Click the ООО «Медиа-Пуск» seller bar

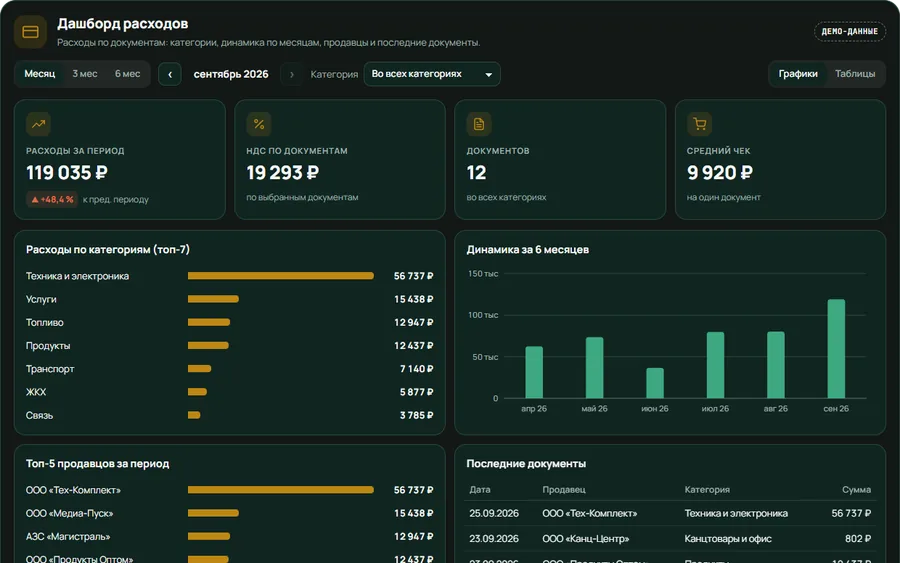point(213,513)
